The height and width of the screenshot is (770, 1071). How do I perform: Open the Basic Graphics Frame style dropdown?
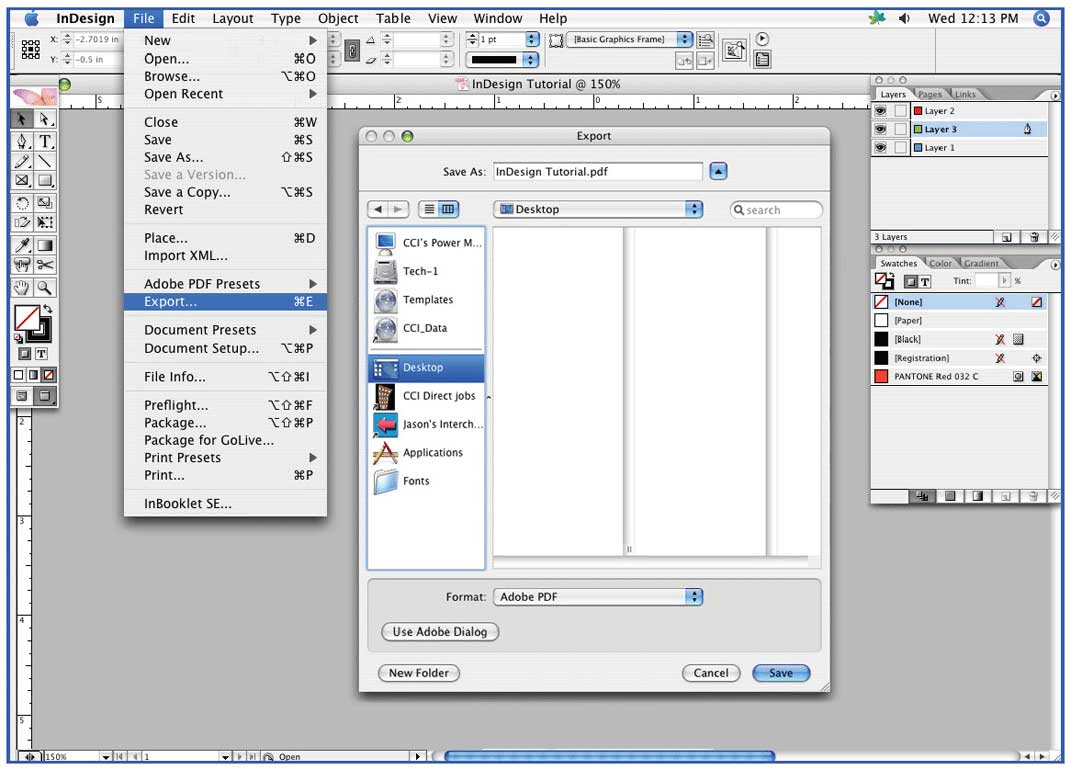pos(629,40)
